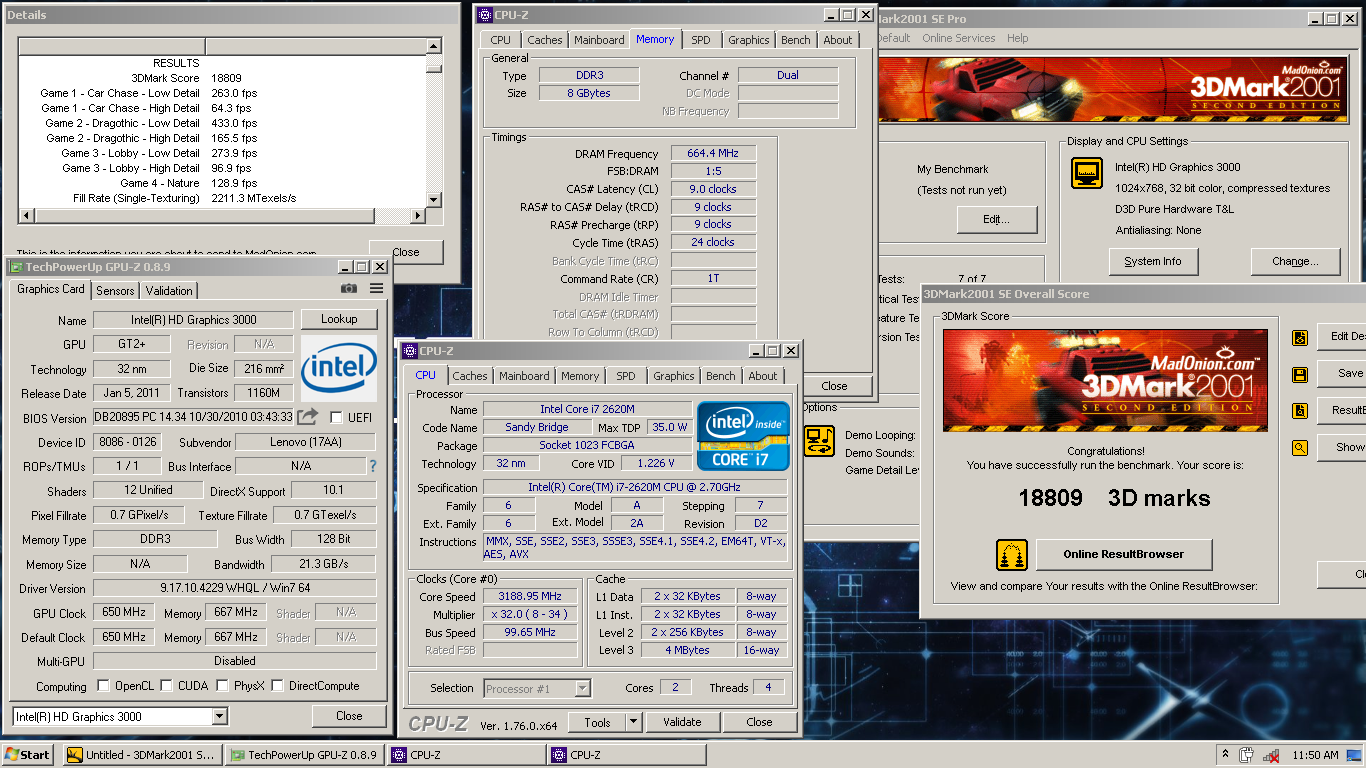
Task: Click the CPU-Z title bar icon of Memory window
Action: (485, 15)
